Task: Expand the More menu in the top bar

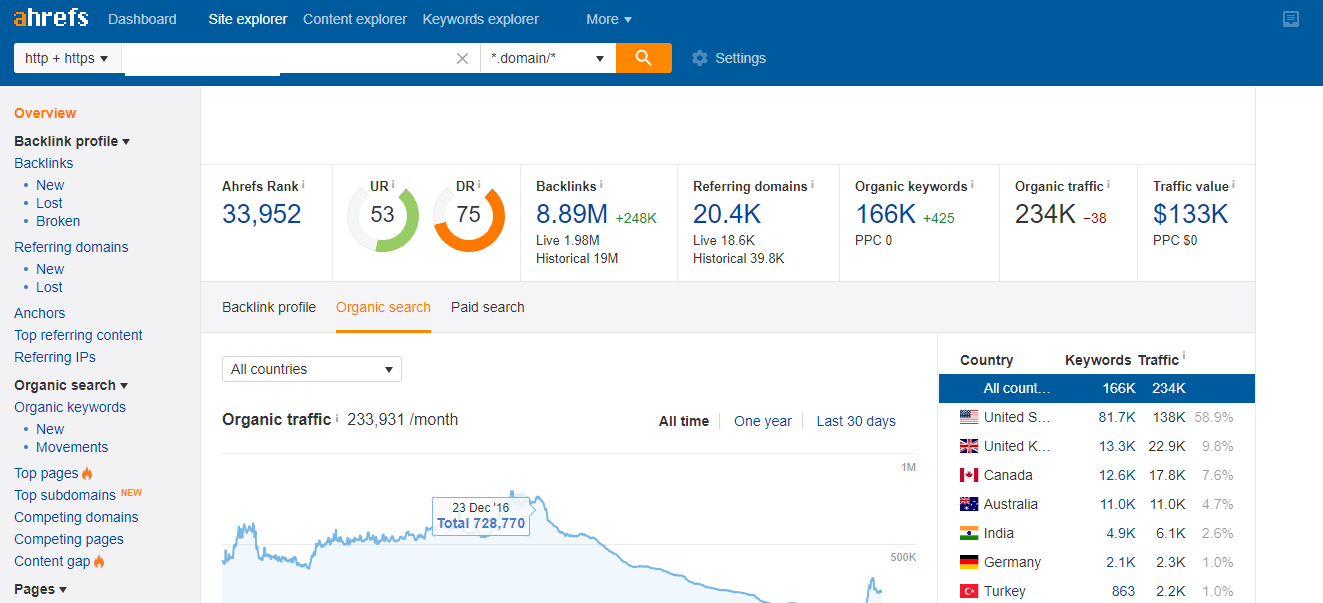Action: tap(608, 18)
